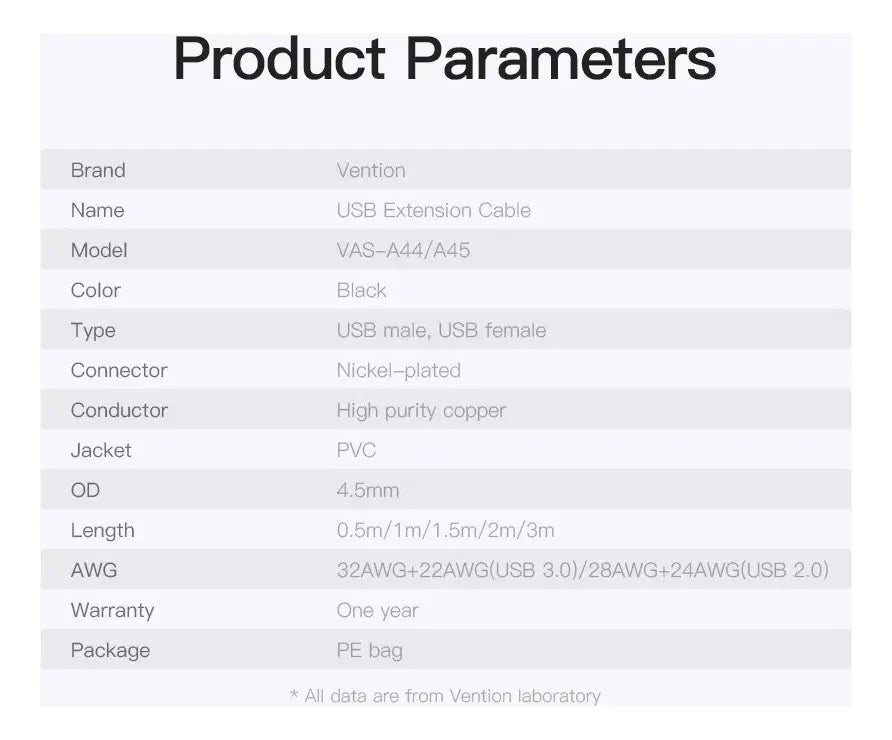Viewport: 892px width, 740px height.
Task: Click the PE bag package value
Action: click(370, 650)
